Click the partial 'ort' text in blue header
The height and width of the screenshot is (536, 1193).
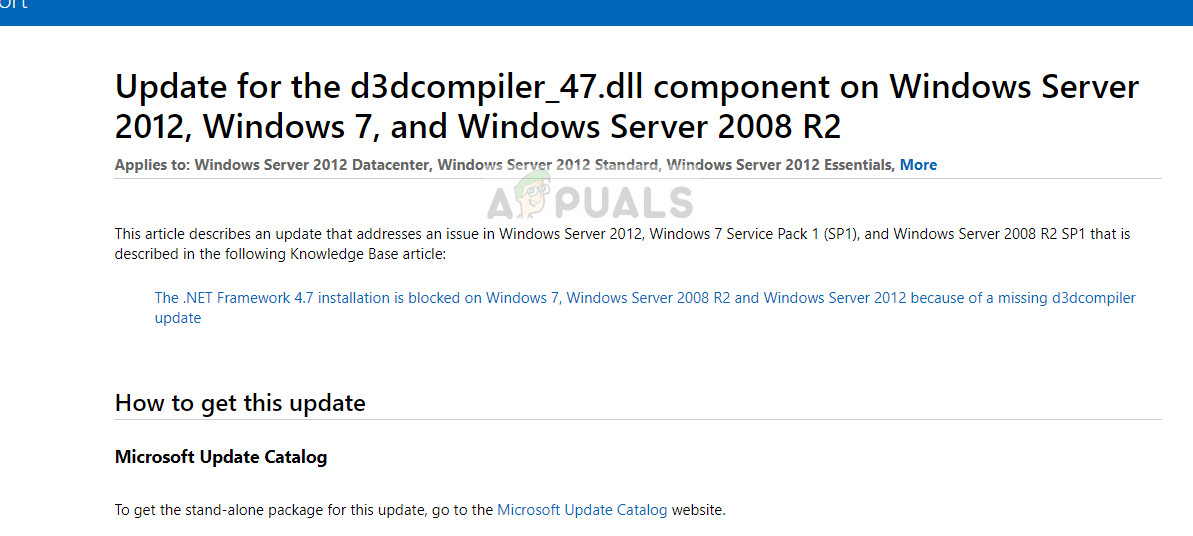(x=14, y=5)
